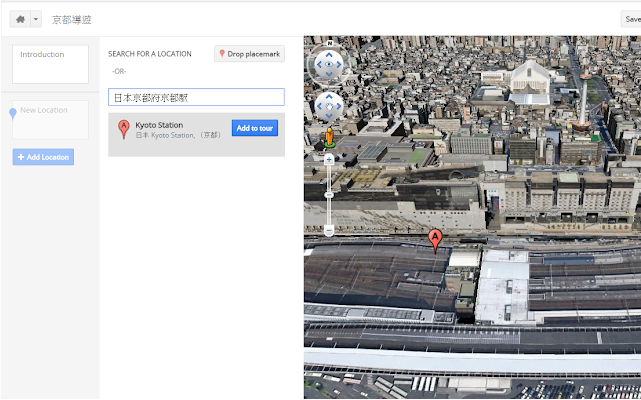Viewport: 641px width, 400px height.
Task: Click the Drop placemark button
Action: pyautogui.click(x=249, y=53)
